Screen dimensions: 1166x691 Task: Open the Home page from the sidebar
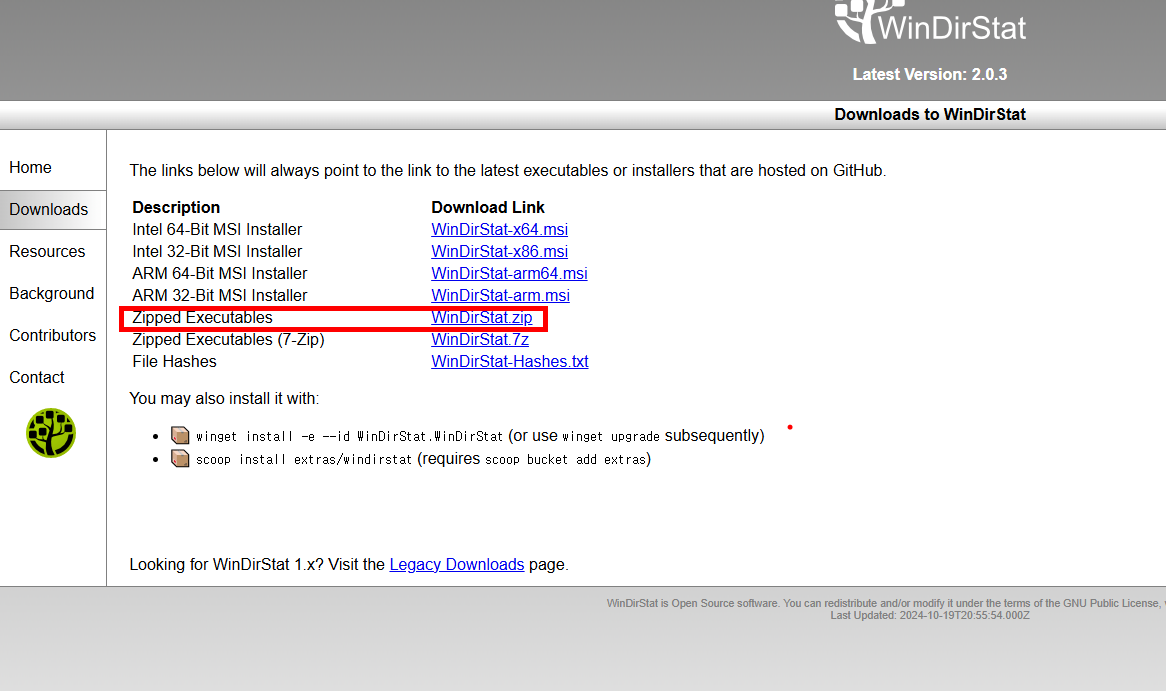pyautogui.click(x=30, y=167)
